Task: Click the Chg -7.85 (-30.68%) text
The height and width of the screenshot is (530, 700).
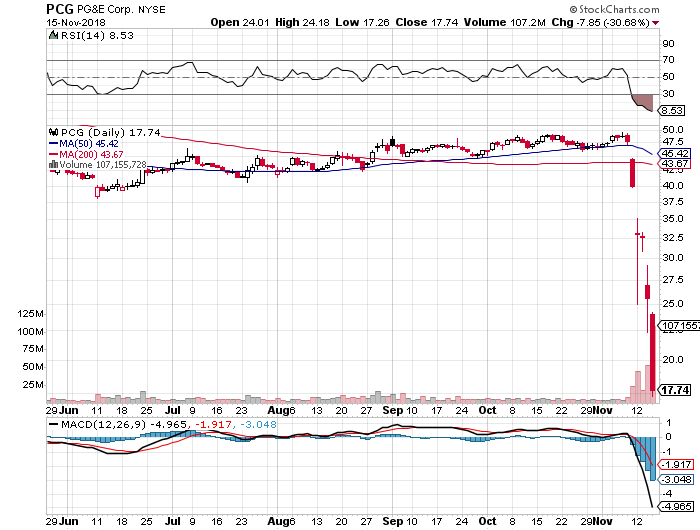Action: tap(600, 22)
